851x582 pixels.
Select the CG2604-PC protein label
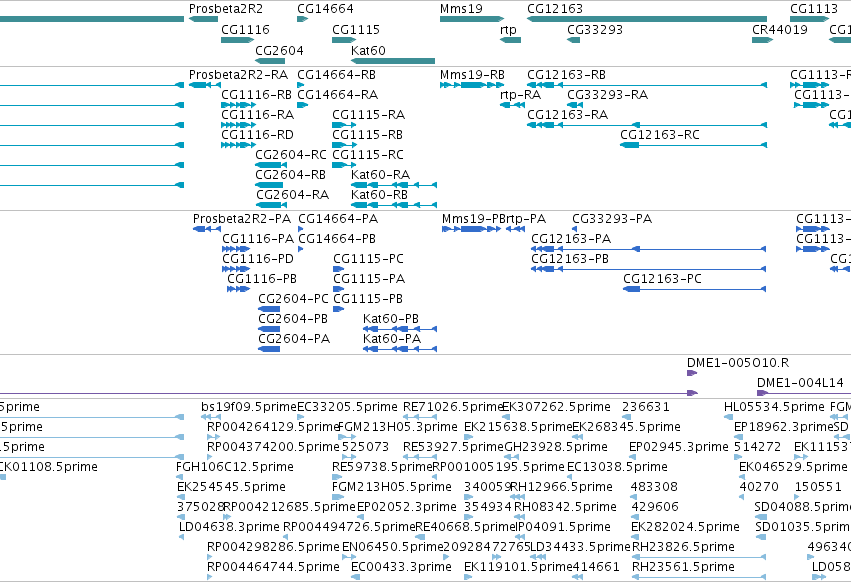pyautogui.click(x=294, y=299)
